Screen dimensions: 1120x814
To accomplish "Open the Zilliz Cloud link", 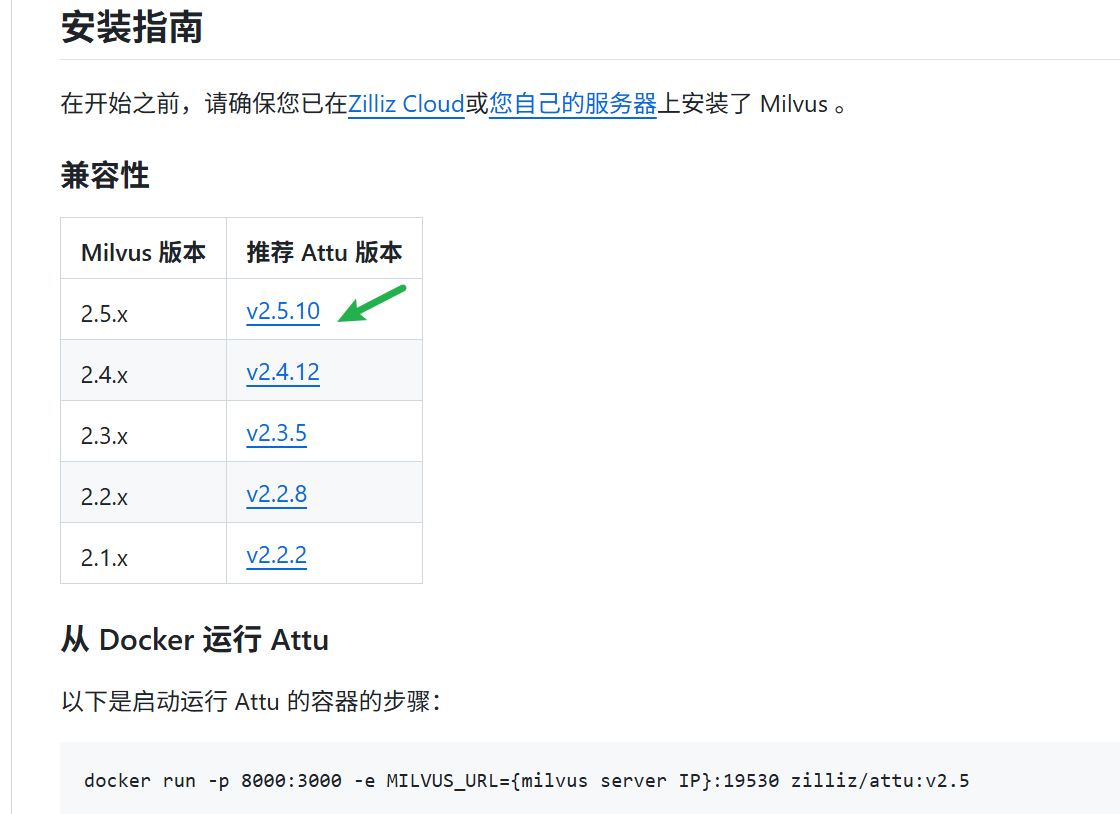I will 405,104.
